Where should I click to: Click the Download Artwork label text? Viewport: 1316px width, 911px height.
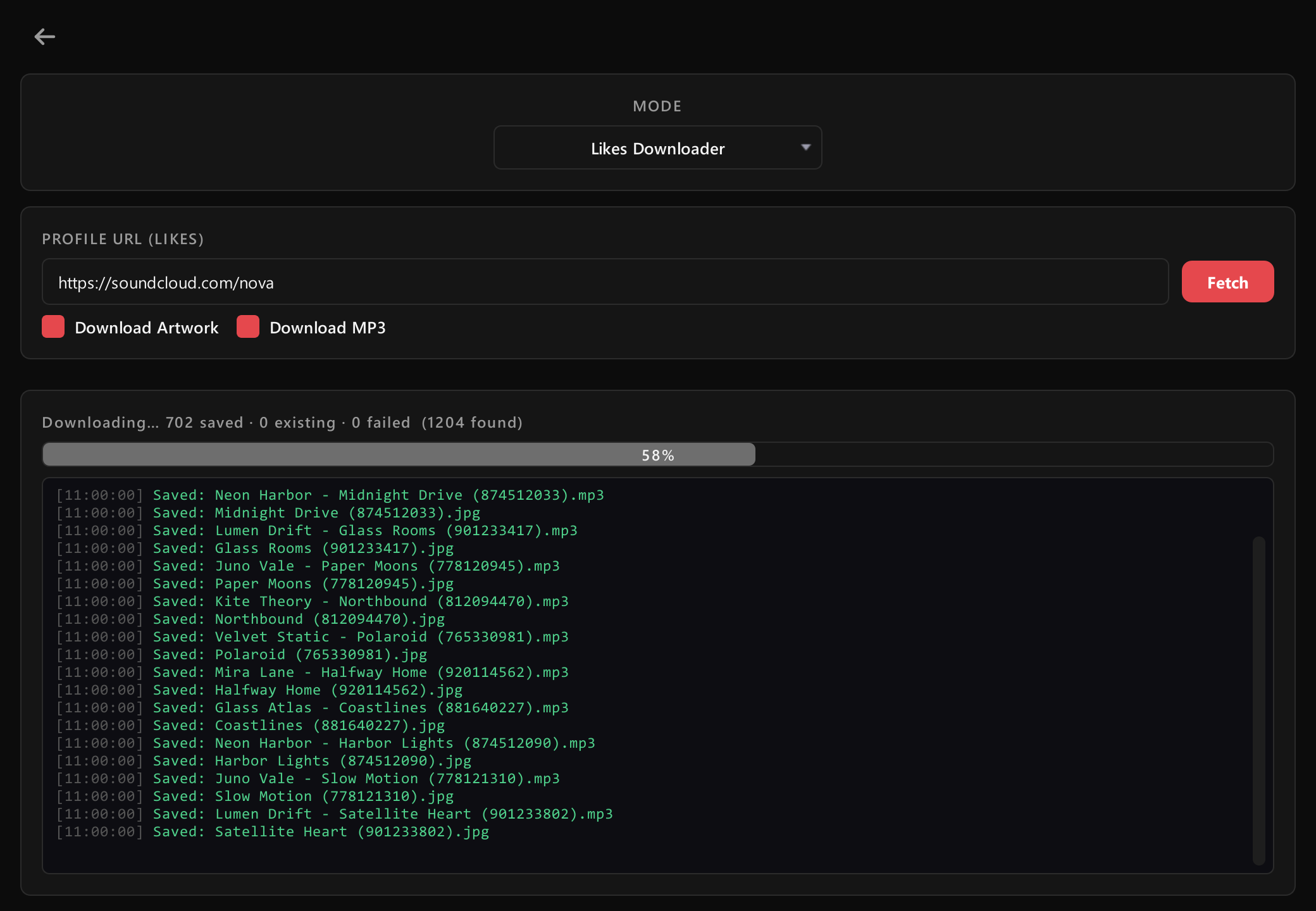[147, 328]
